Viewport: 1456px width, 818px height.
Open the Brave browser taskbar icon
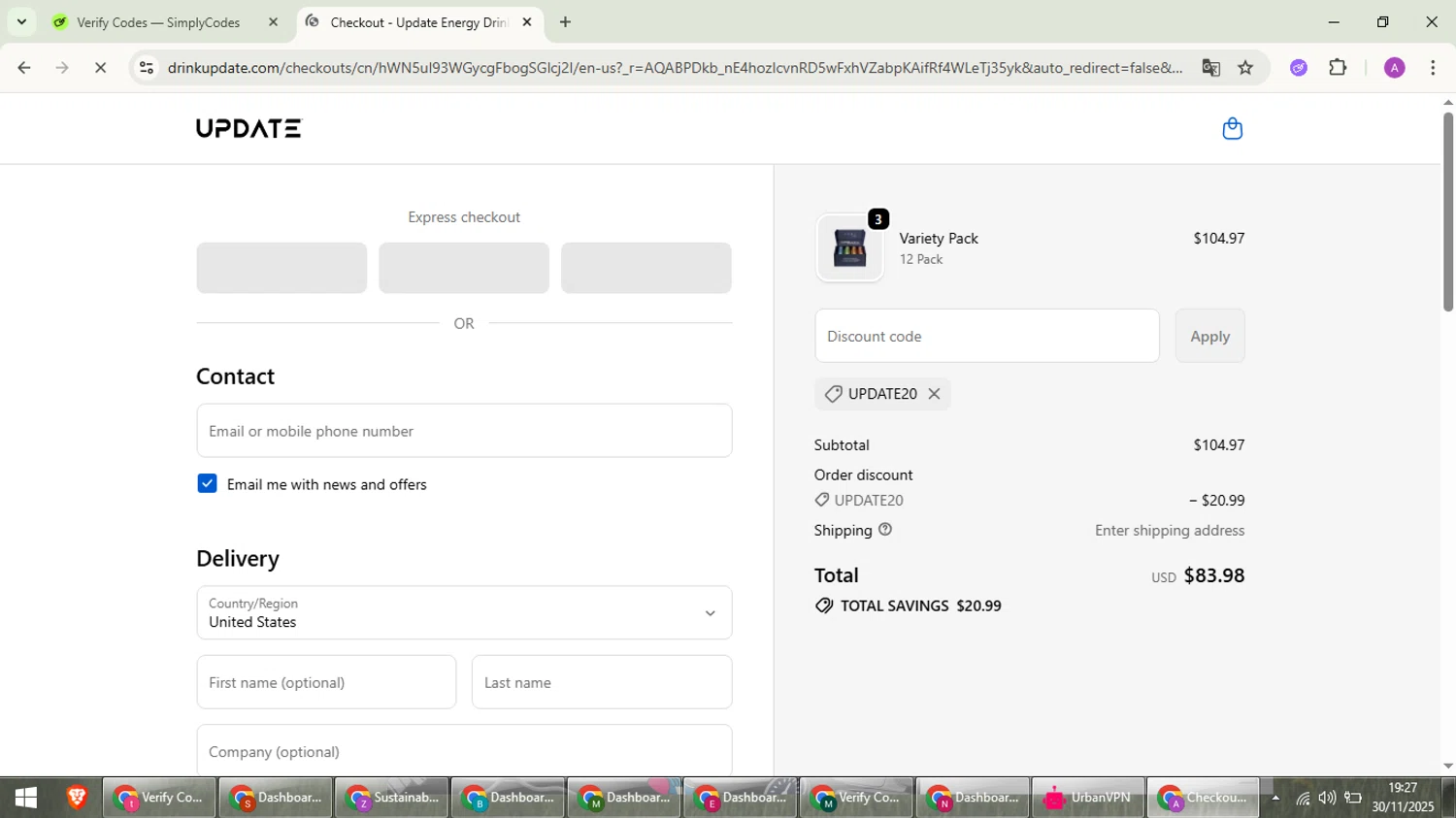(x=77, y=798)
